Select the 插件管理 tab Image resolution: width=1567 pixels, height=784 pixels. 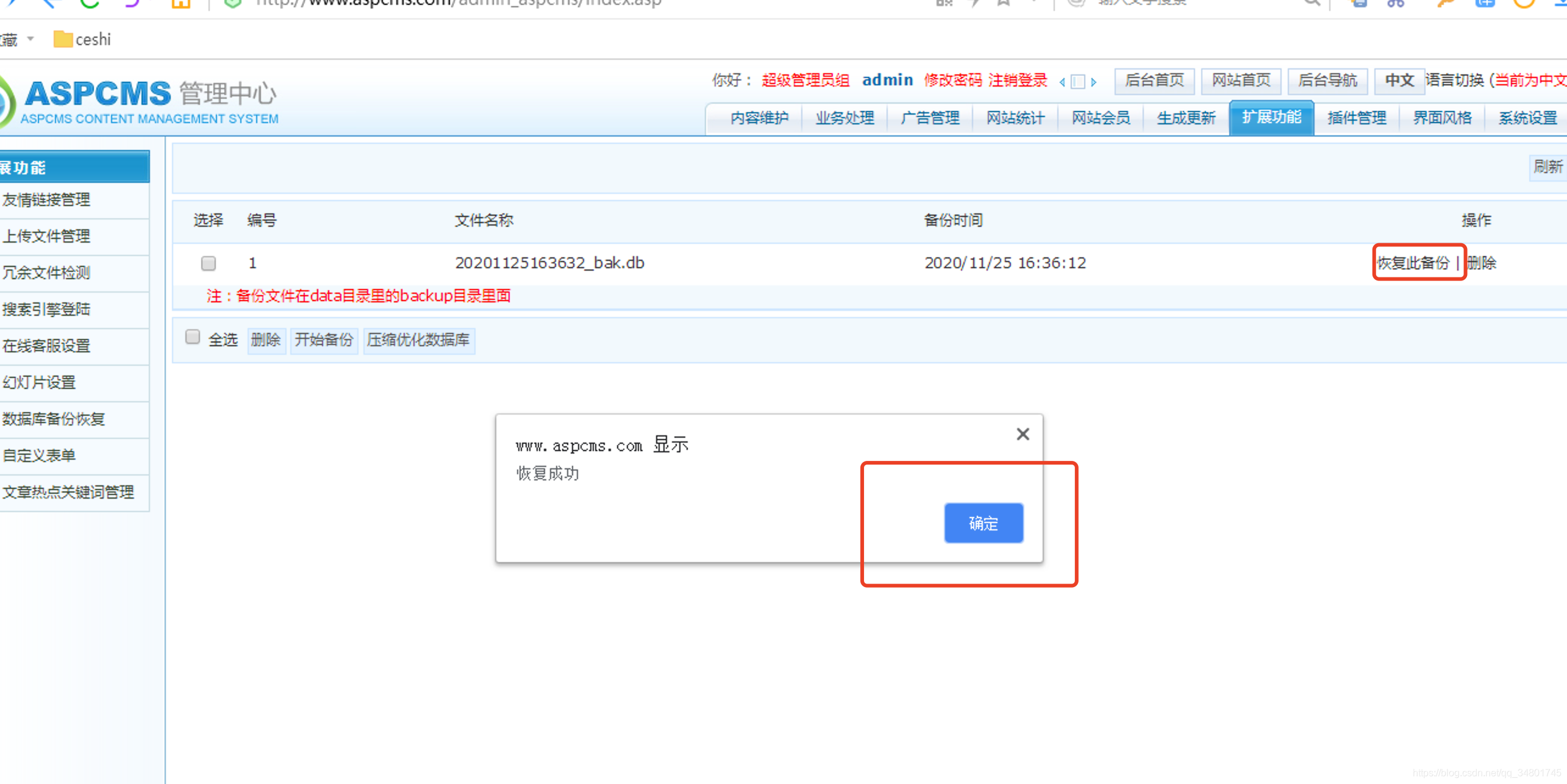click(x=1357, y=118)
